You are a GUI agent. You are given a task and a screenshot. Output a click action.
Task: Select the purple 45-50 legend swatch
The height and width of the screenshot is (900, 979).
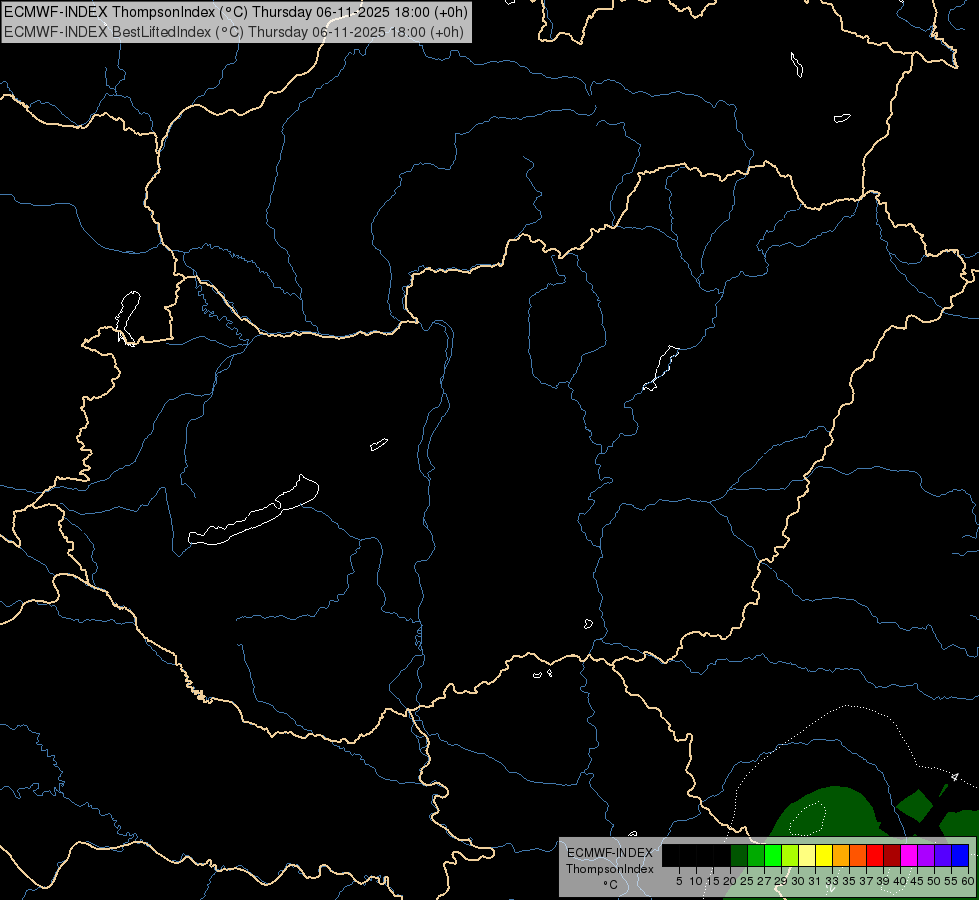[925, 856]
